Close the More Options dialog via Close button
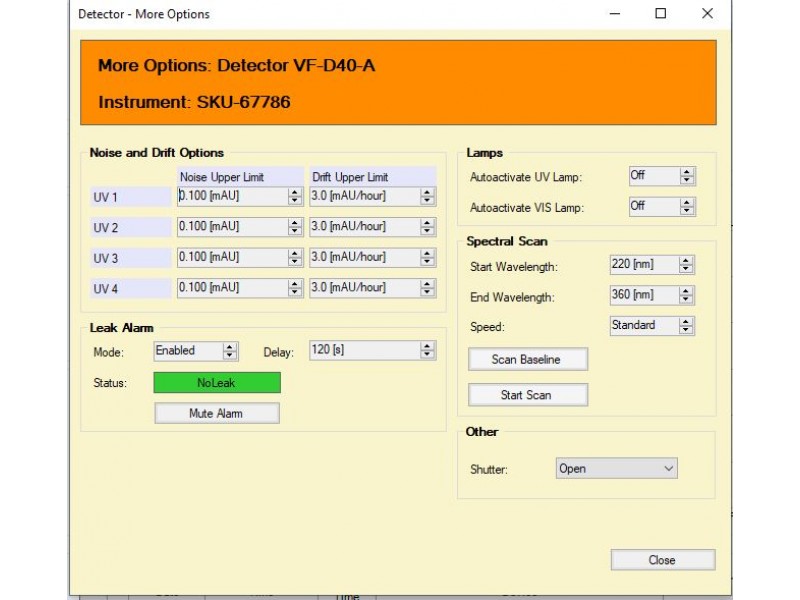The height and width of the screenshot is (600, 800). tap(663, 560)
